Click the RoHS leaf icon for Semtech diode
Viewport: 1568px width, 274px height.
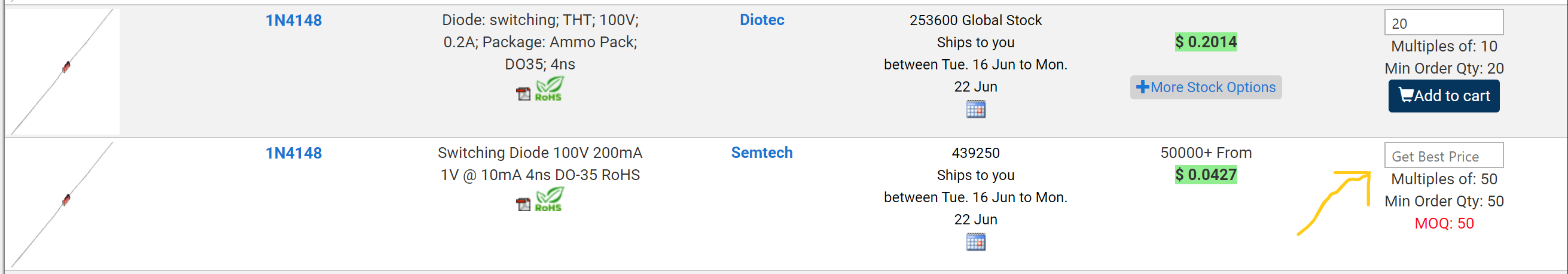(x=548, y=200)
